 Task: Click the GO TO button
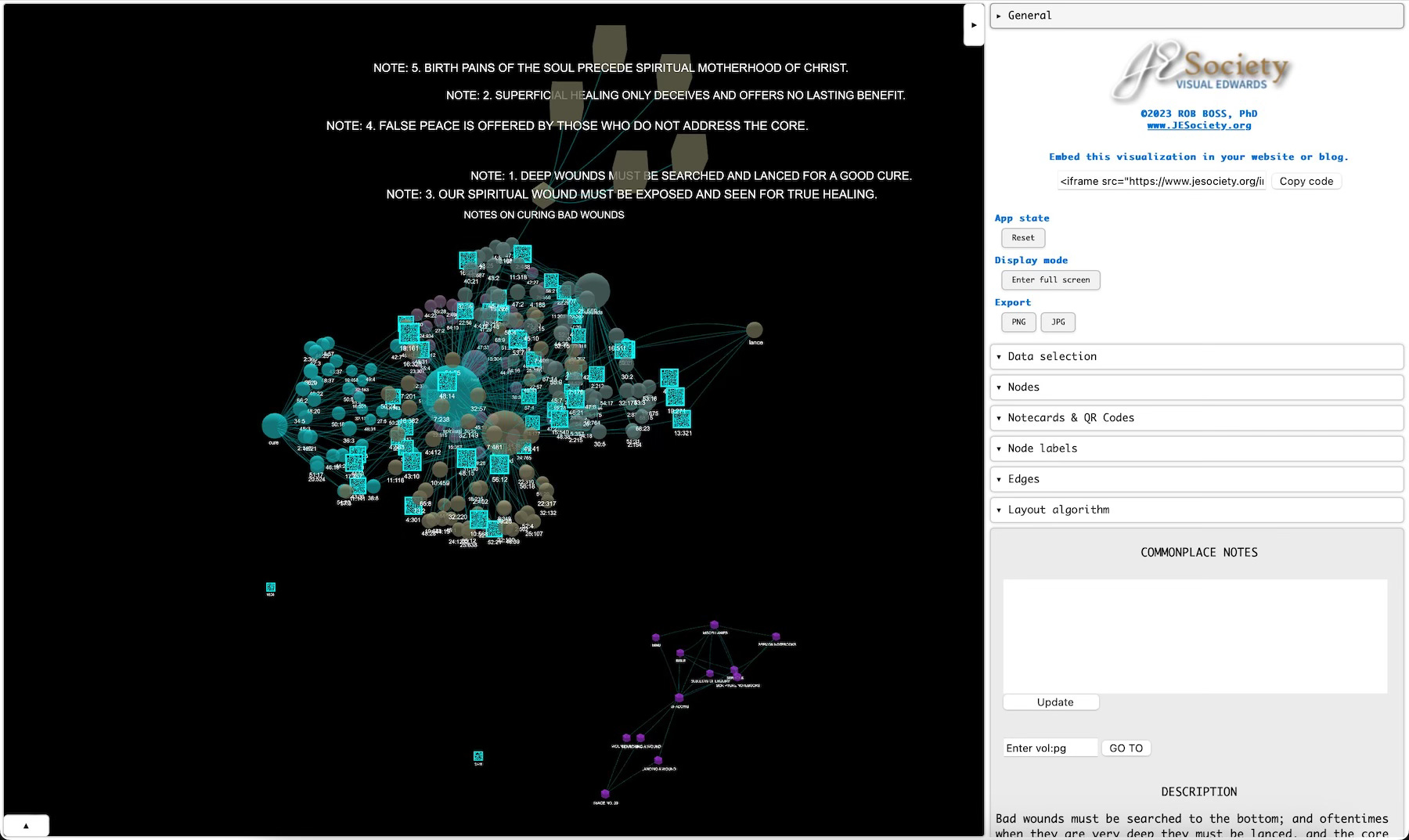coord(1126,748)
